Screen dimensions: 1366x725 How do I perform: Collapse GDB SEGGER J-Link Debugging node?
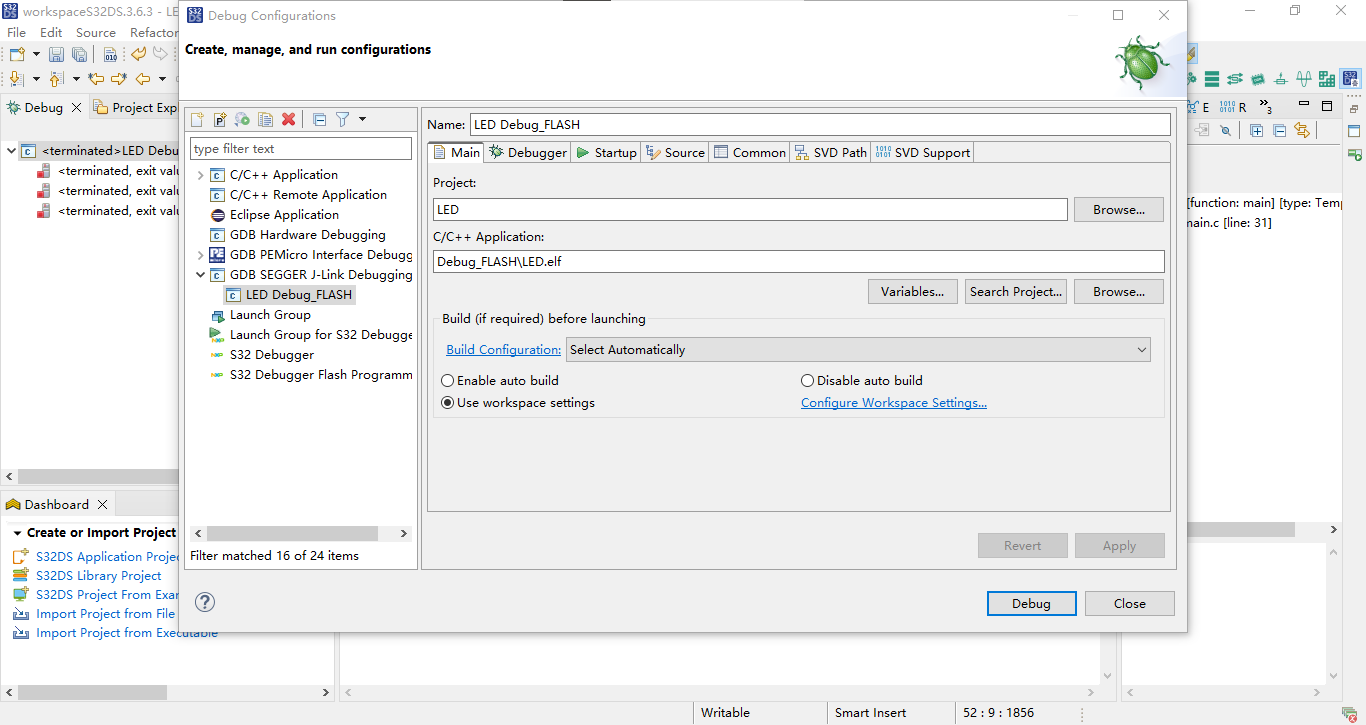(x=200, y=275)
